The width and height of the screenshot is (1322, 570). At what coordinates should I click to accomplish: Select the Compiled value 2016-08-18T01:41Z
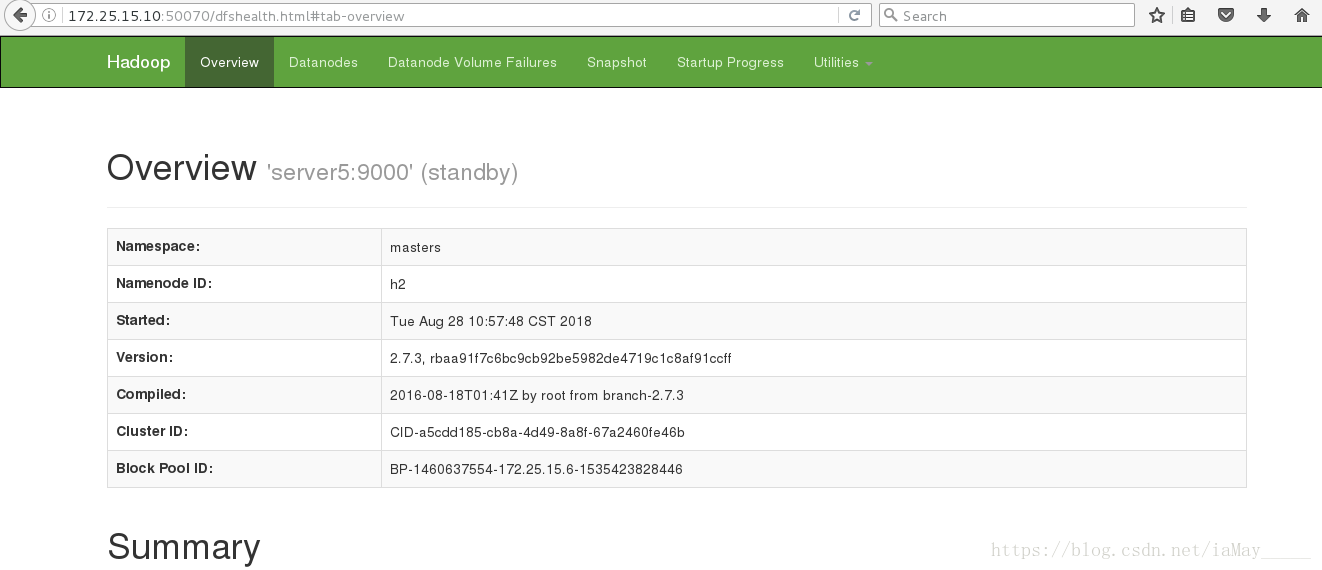click(x=537, y=395)
